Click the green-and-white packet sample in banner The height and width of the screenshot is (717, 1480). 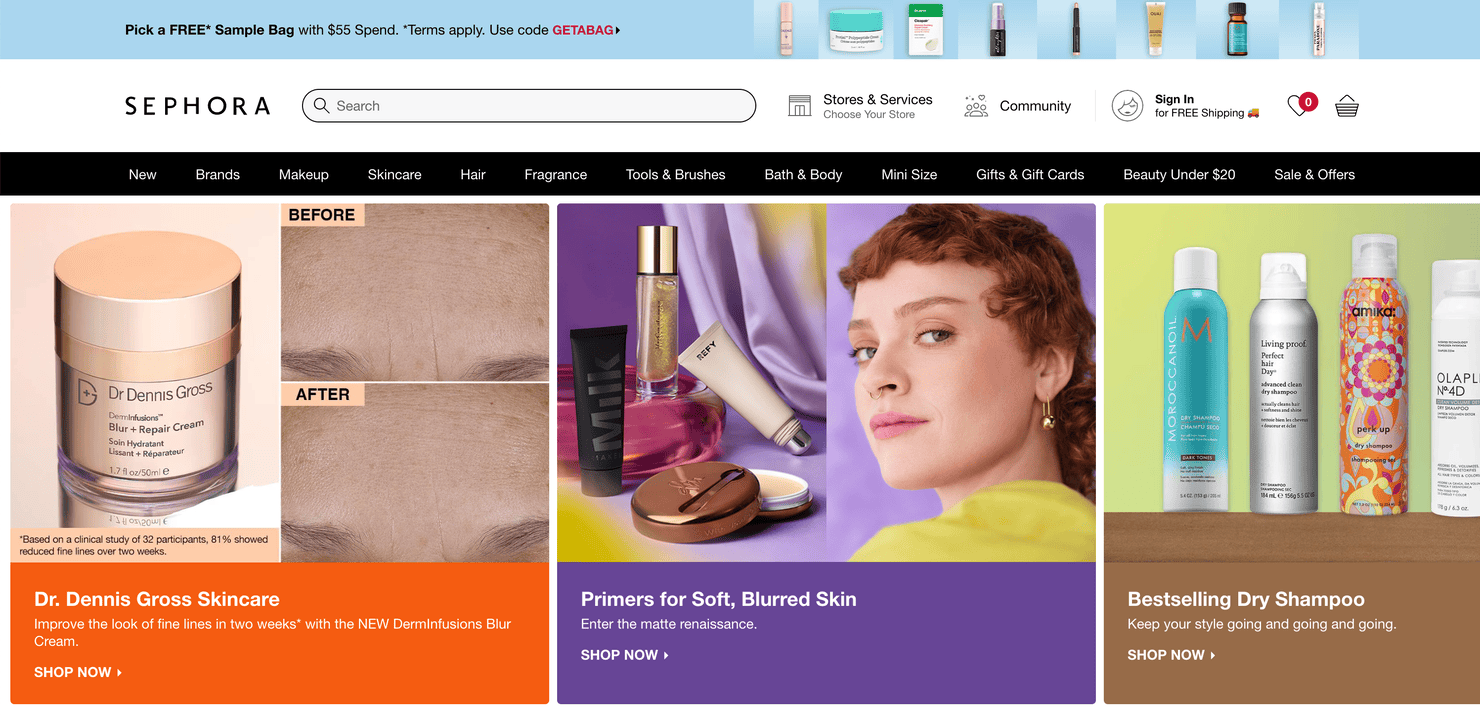point(926,31)
